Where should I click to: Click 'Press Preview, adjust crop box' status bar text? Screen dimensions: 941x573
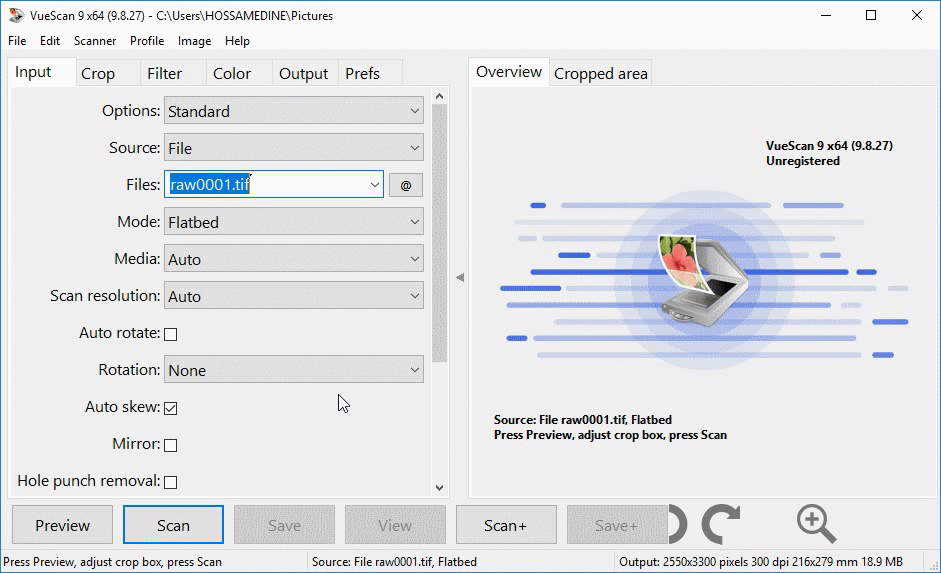click(x=112, y=562)
